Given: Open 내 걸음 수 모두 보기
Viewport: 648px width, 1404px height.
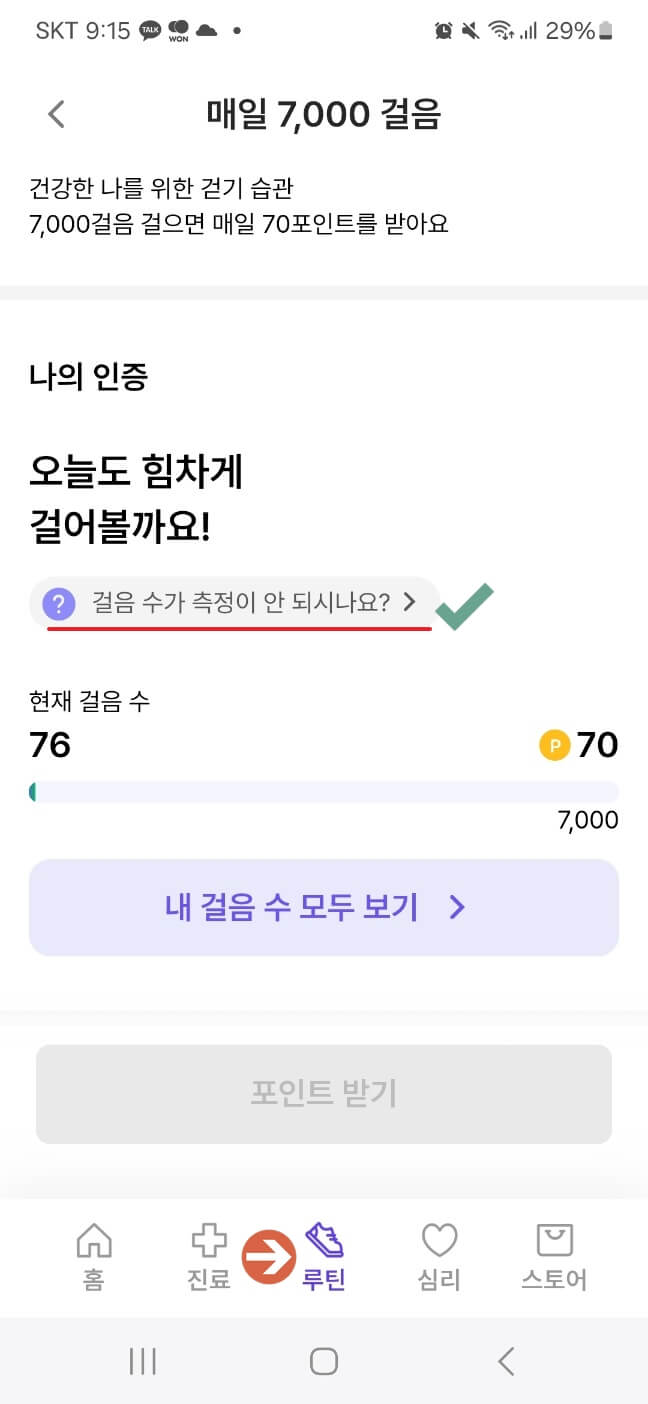Looking at the screenshot, I should (x=324, y=907).
